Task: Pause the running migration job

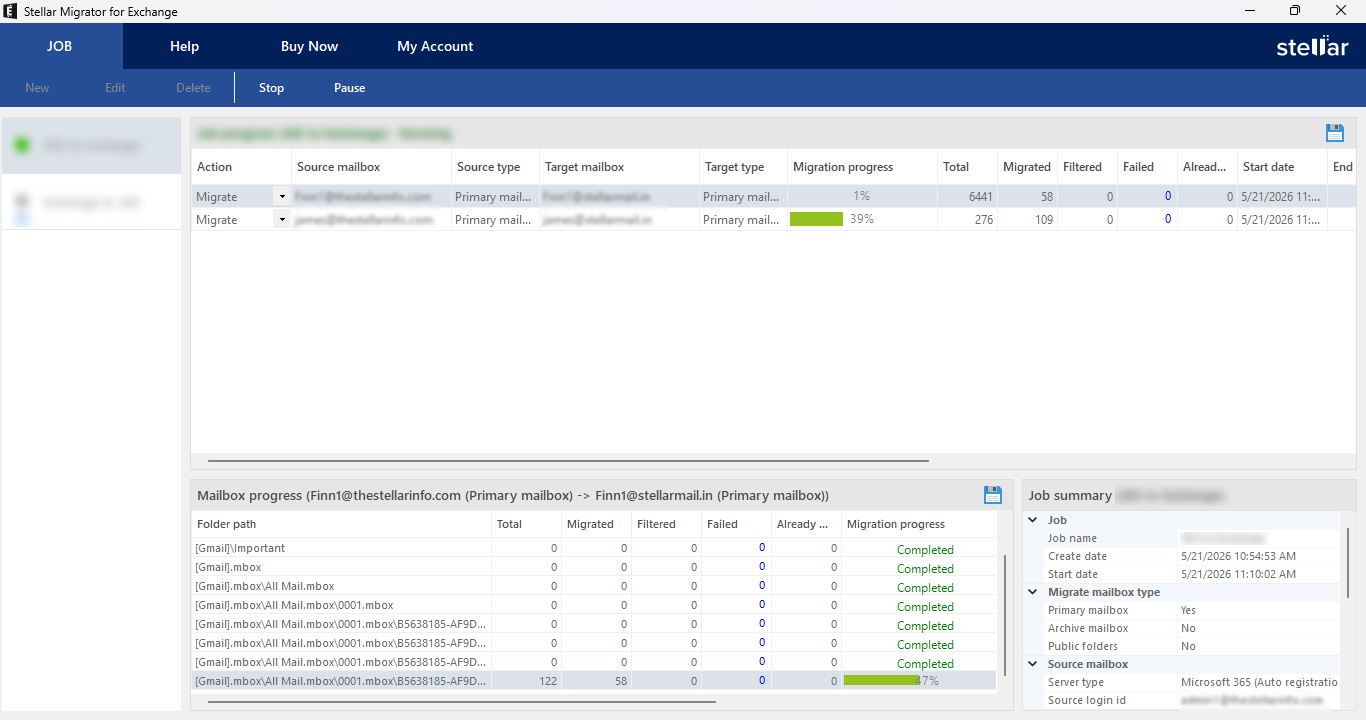Action: pos(349,88)
